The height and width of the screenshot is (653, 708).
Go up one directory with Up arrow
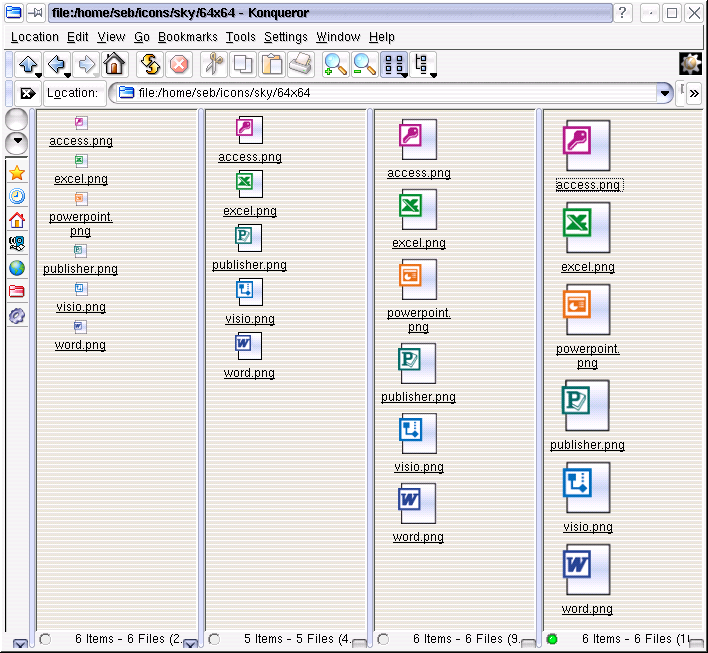click(x=28, y=64)
